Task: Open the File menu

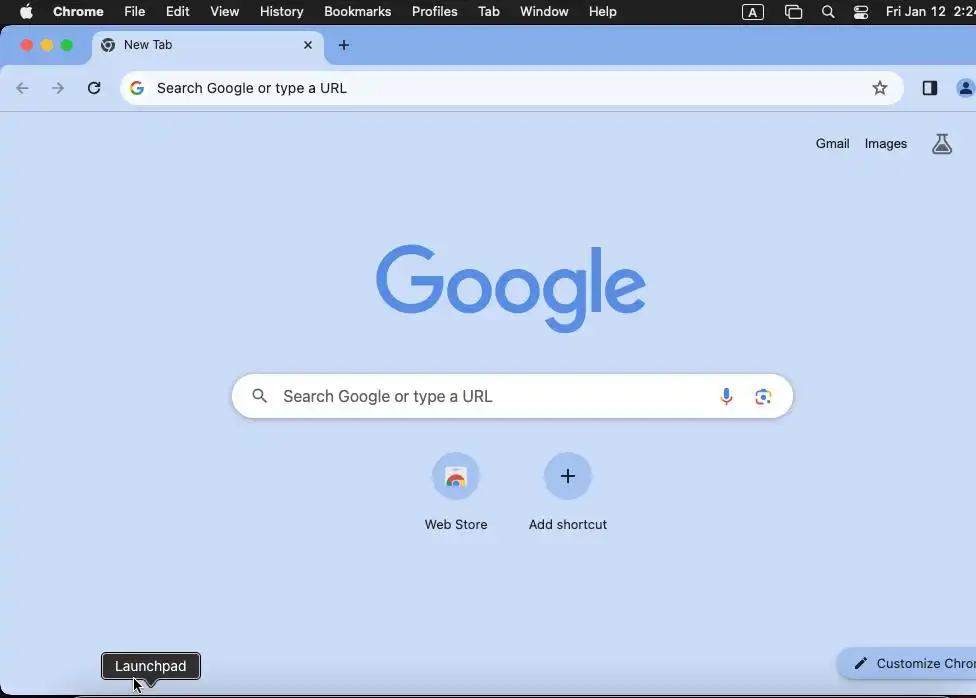Action: point(134,12)
